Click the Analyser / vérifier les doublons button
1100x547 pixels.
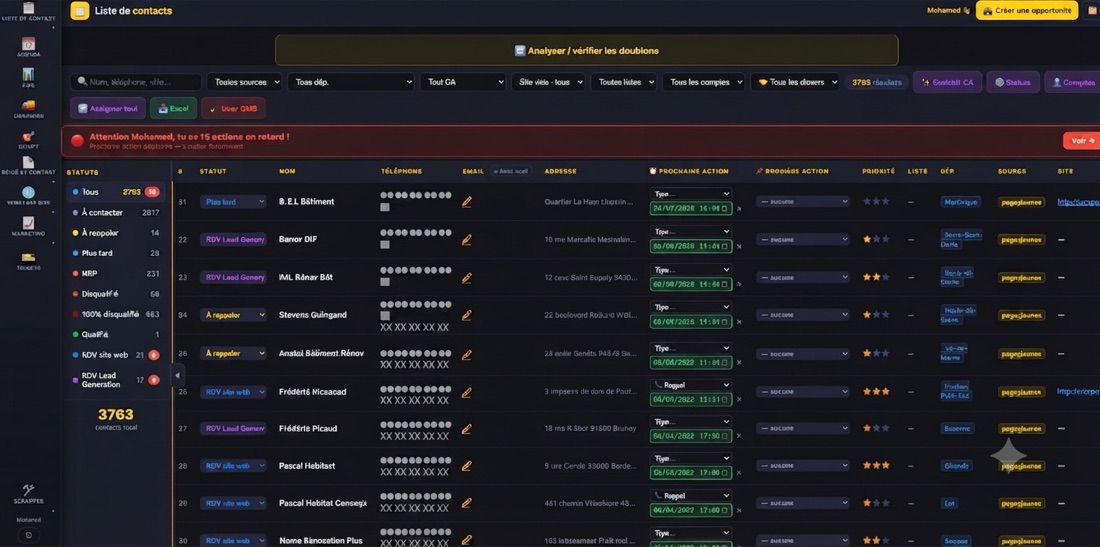click(x=586, y=50)
